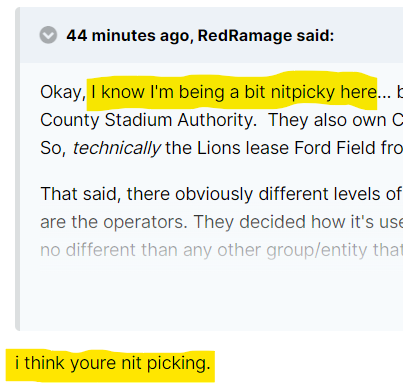Expand the faded 'no different than any other group/entity' text
The width and height of the screenshot is (403, 386).
click(221, 250)
